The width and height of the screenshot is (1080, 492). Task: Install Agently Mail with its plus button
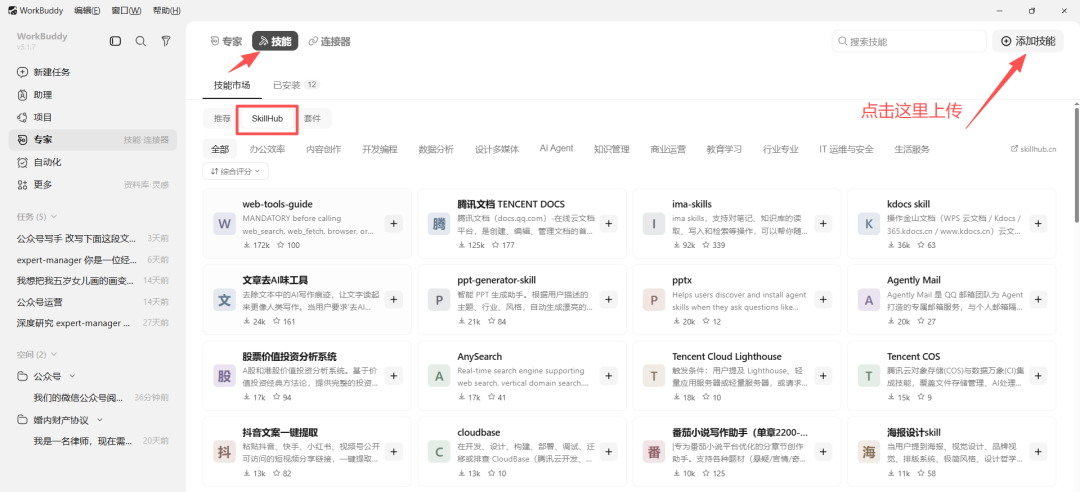1039,300
